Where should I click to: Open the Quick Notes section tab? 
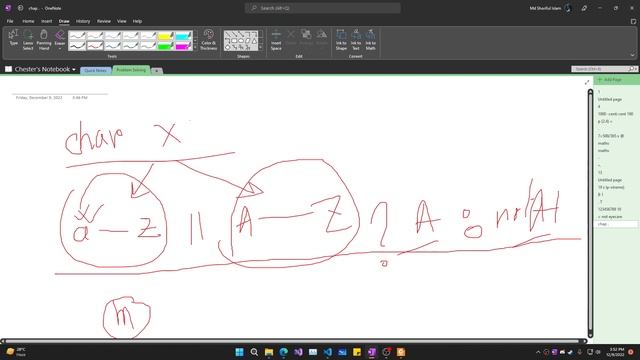pos(96,70)
